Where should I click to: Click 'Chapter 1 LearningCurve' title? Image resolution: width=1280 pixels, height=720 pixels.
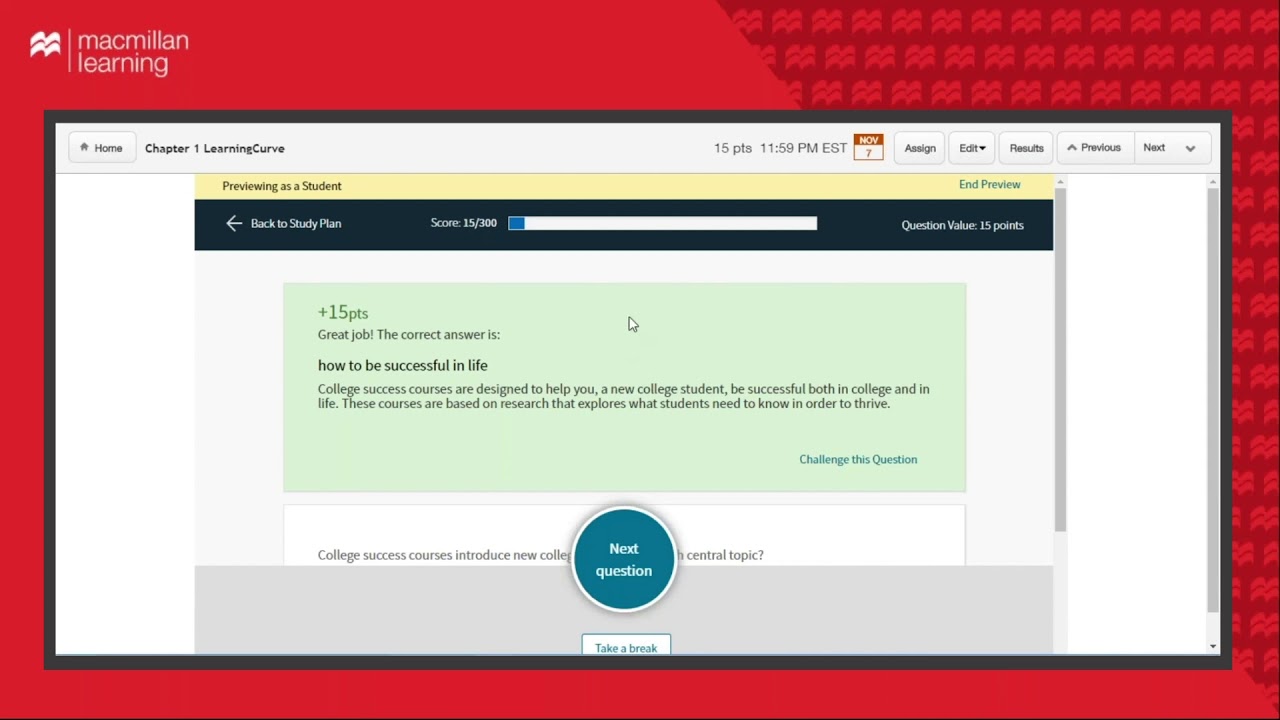click(215, 148)
